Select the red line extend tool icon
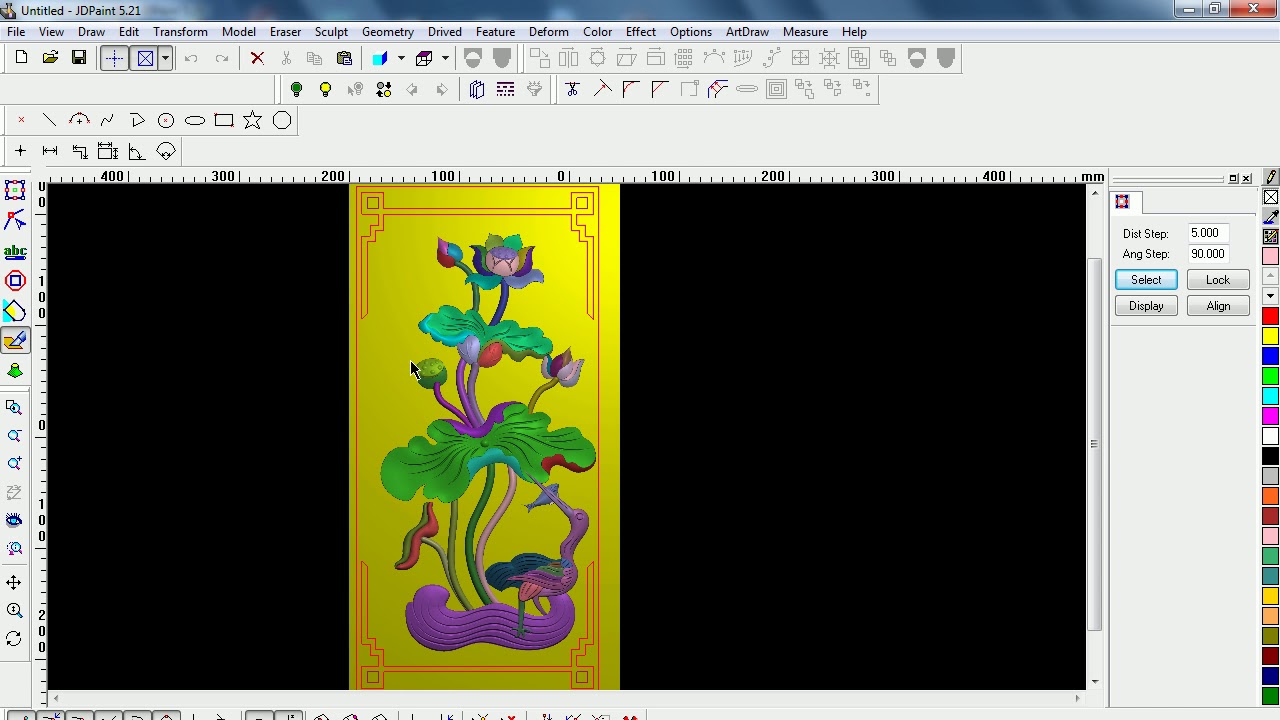 click(x=602, y=90)
